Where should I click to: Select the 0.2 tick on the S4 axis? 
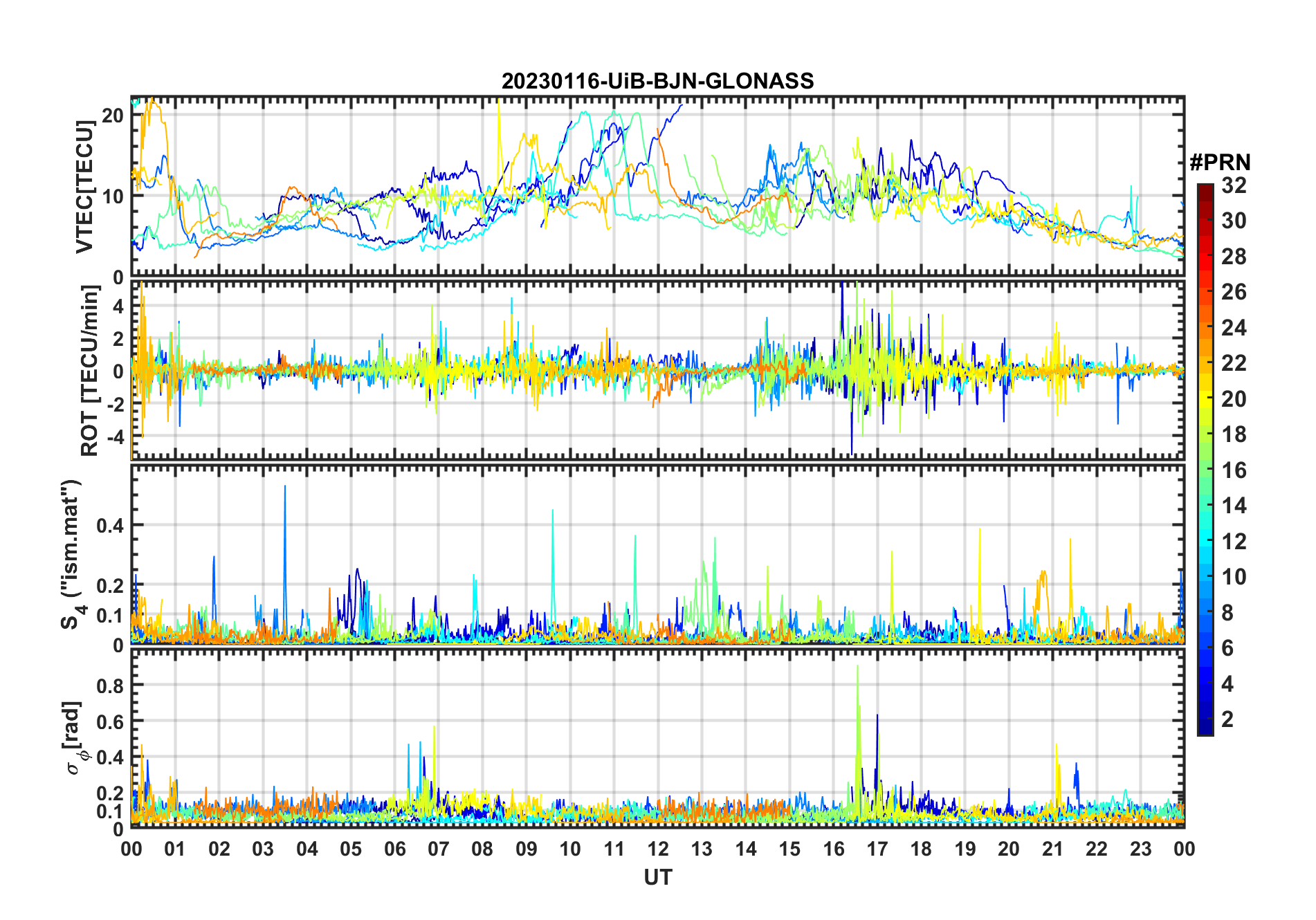[110, 585]
